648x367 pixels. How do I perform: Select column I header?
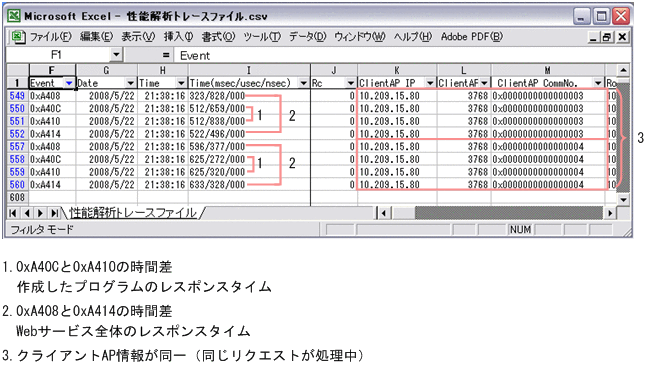(249, 70)
